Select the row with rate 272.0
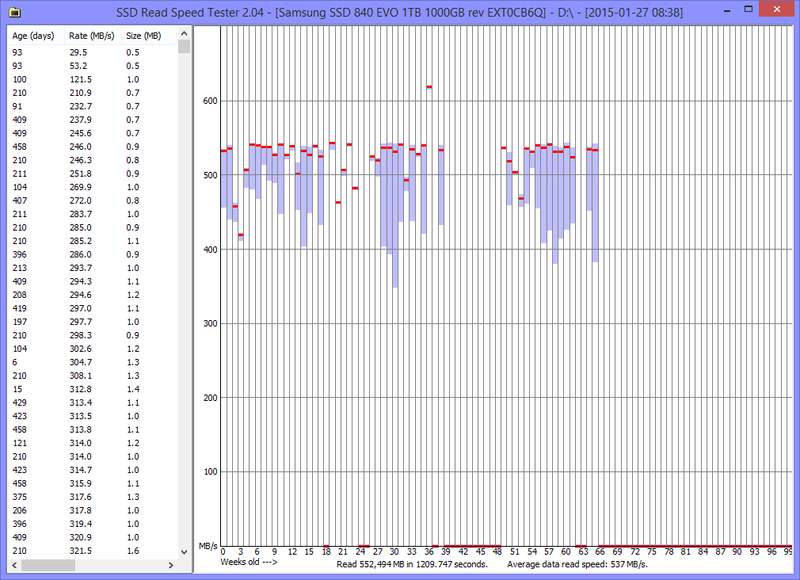 (93, 200)
